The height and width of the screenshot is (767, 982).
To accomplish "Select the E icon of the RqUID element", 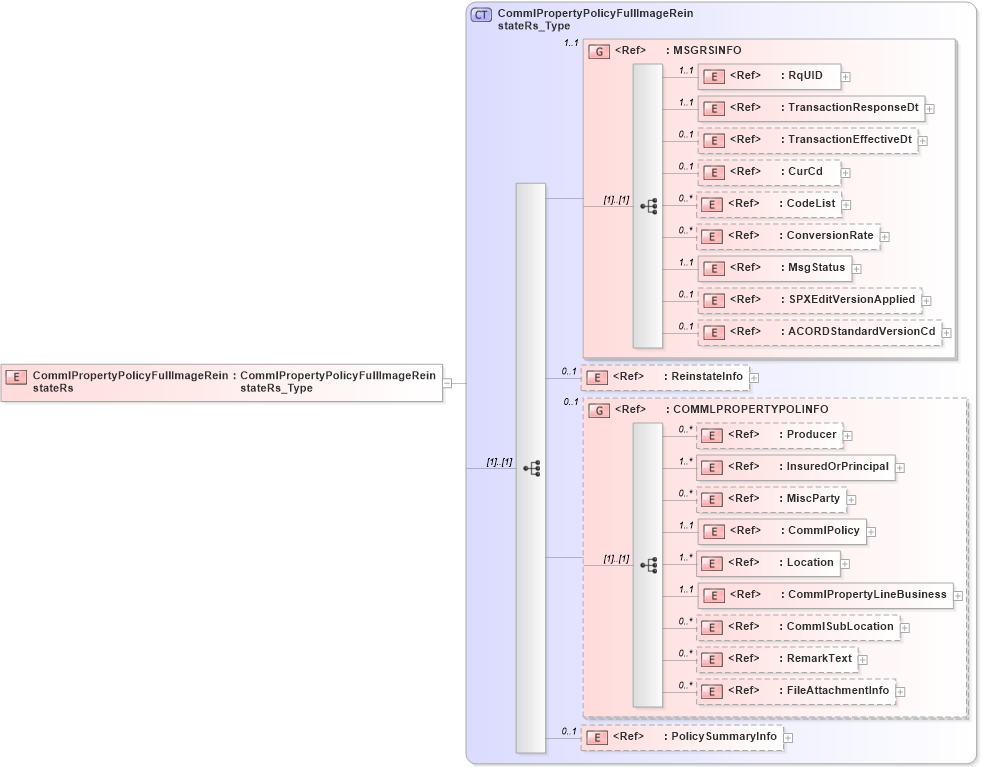I will coord(714,76).
